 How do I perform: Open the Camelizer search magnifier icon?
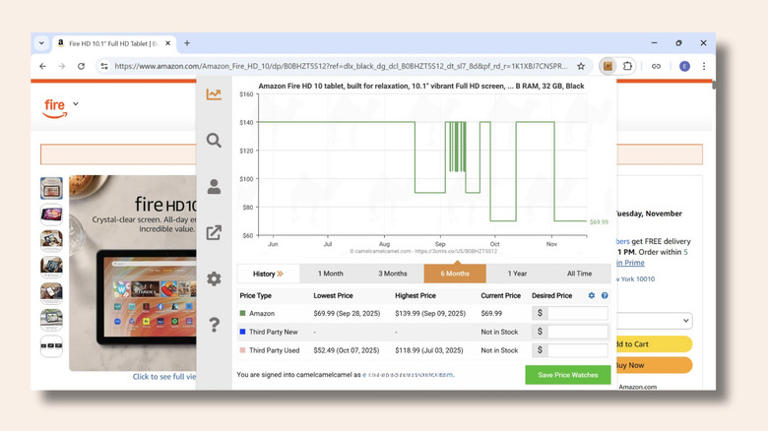tap(214, 141)
